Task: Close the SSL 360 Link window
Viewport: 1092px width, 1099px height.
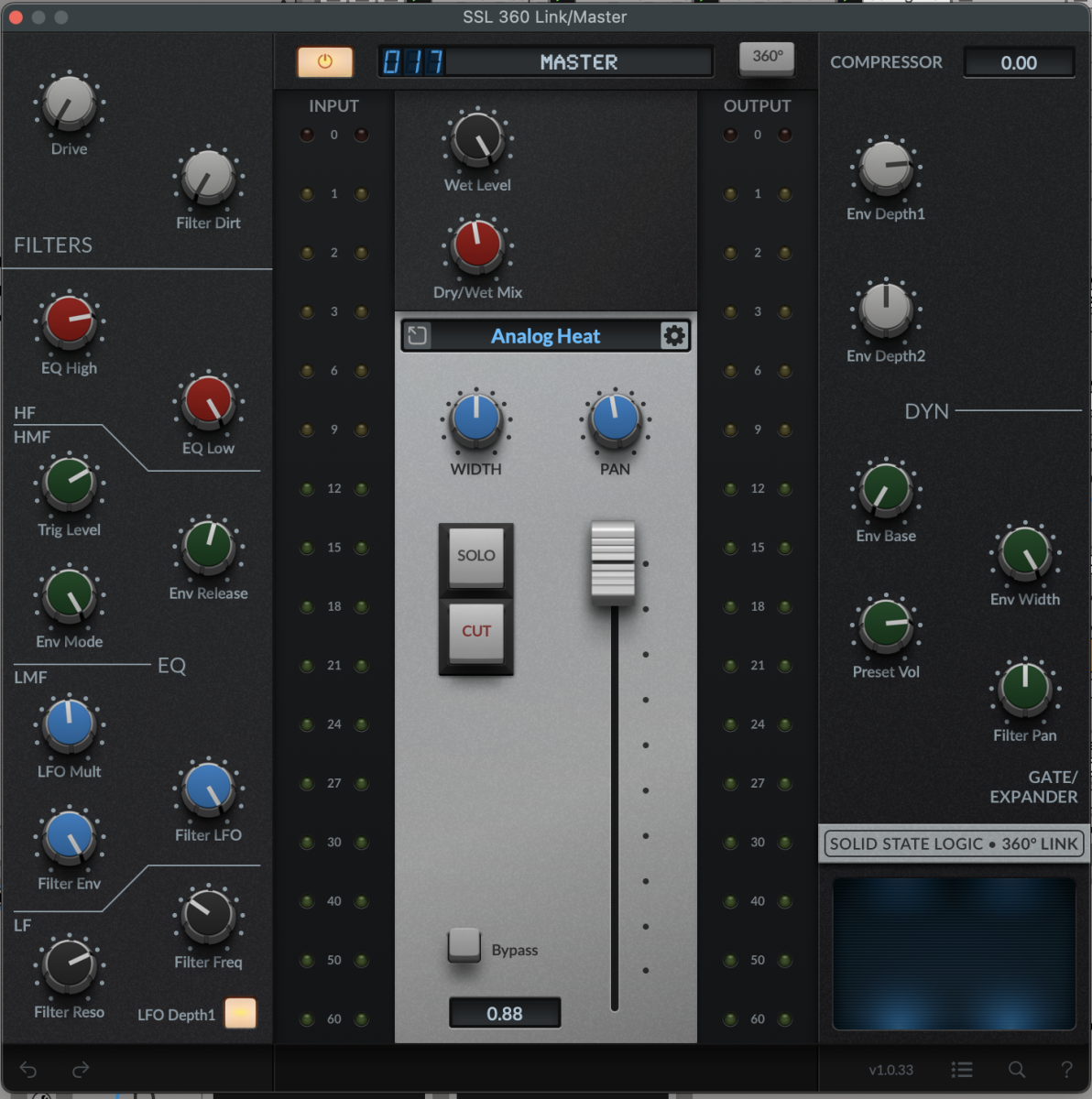Action: [x=16, y=17]
